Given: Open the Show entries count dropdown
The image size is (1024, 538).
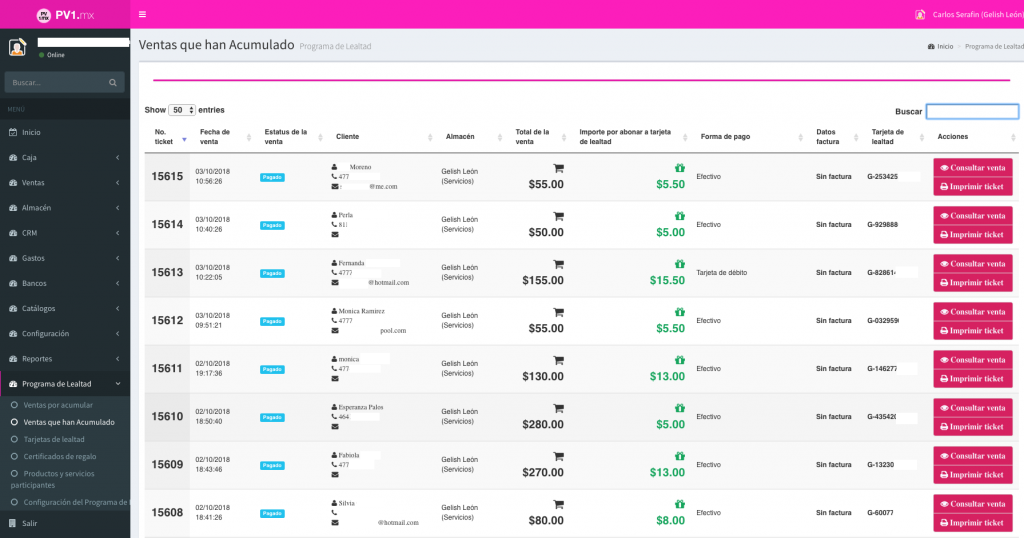Looking at the screenshot, I should [183, 110].
